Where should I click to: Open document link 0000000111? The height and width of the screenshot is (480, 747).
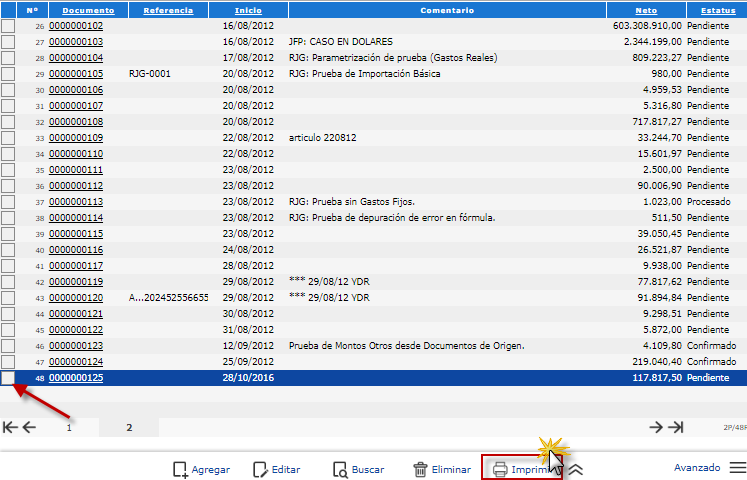(x=76, y=170)
